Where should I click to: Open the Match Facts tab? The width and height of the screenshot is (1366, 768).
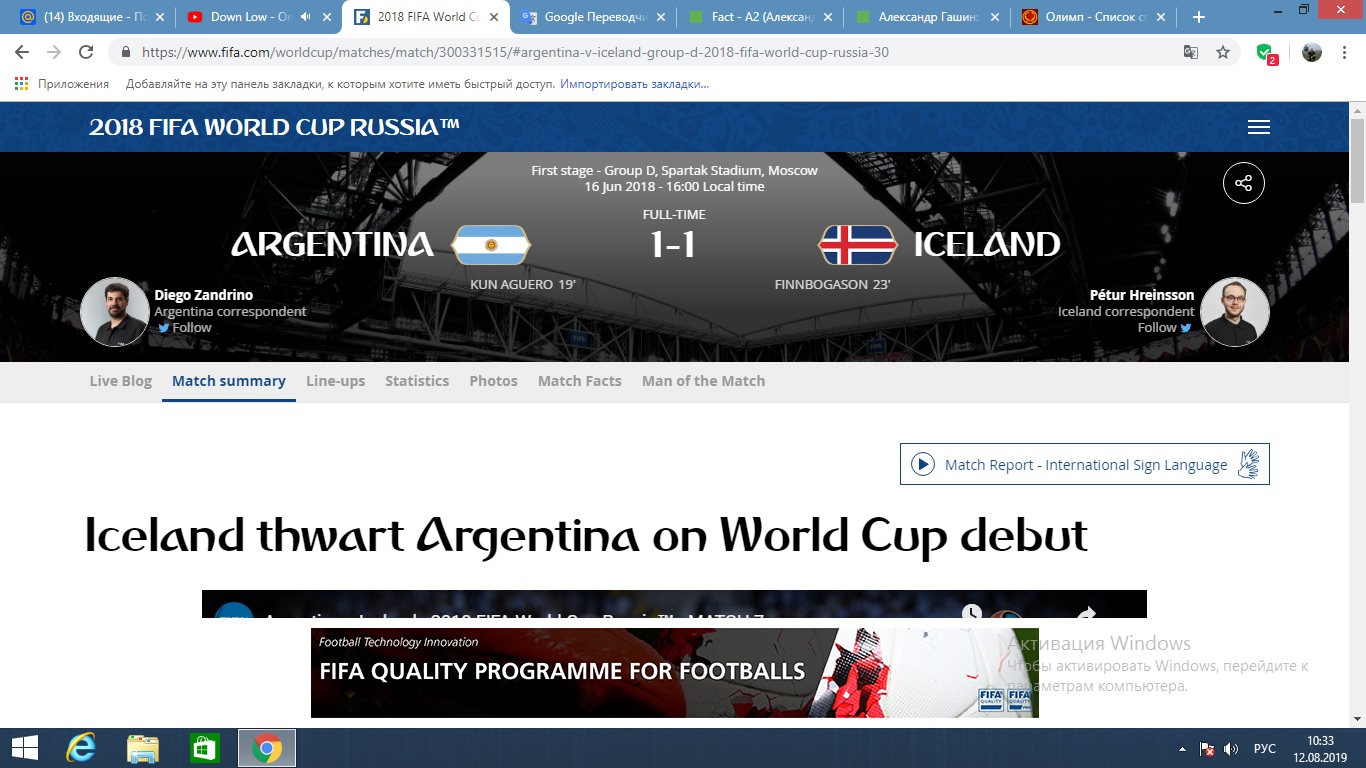pyautogui.click(x=580, y=381)
